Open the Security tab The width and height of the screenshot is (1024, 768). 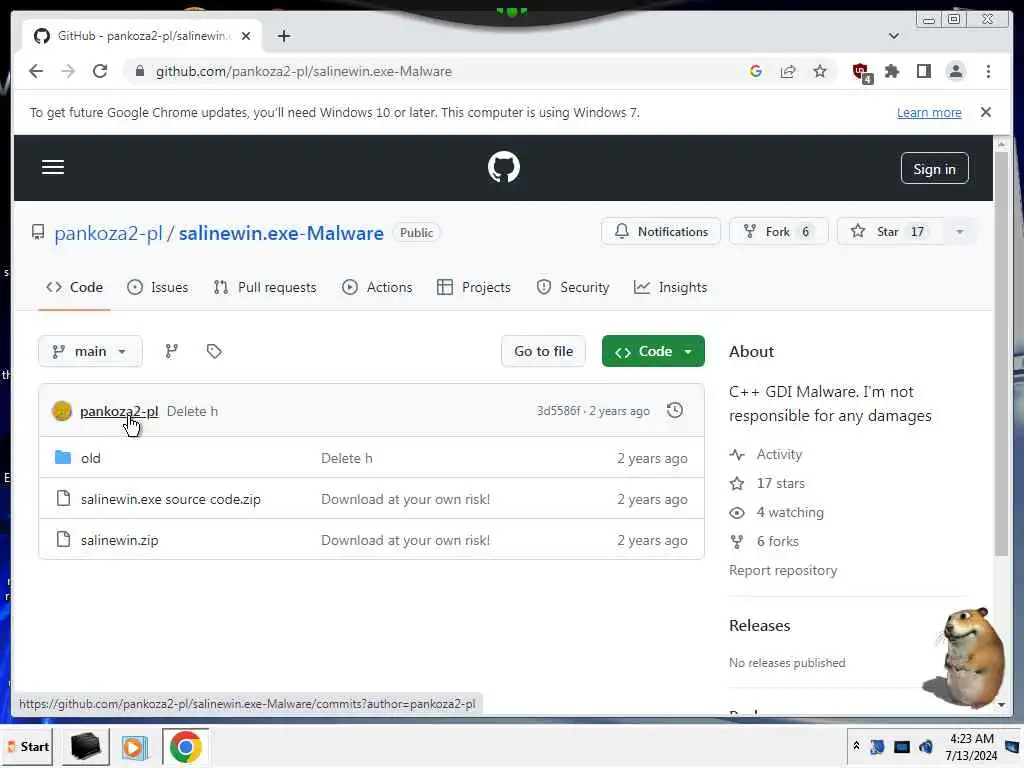tap(573, 287)
